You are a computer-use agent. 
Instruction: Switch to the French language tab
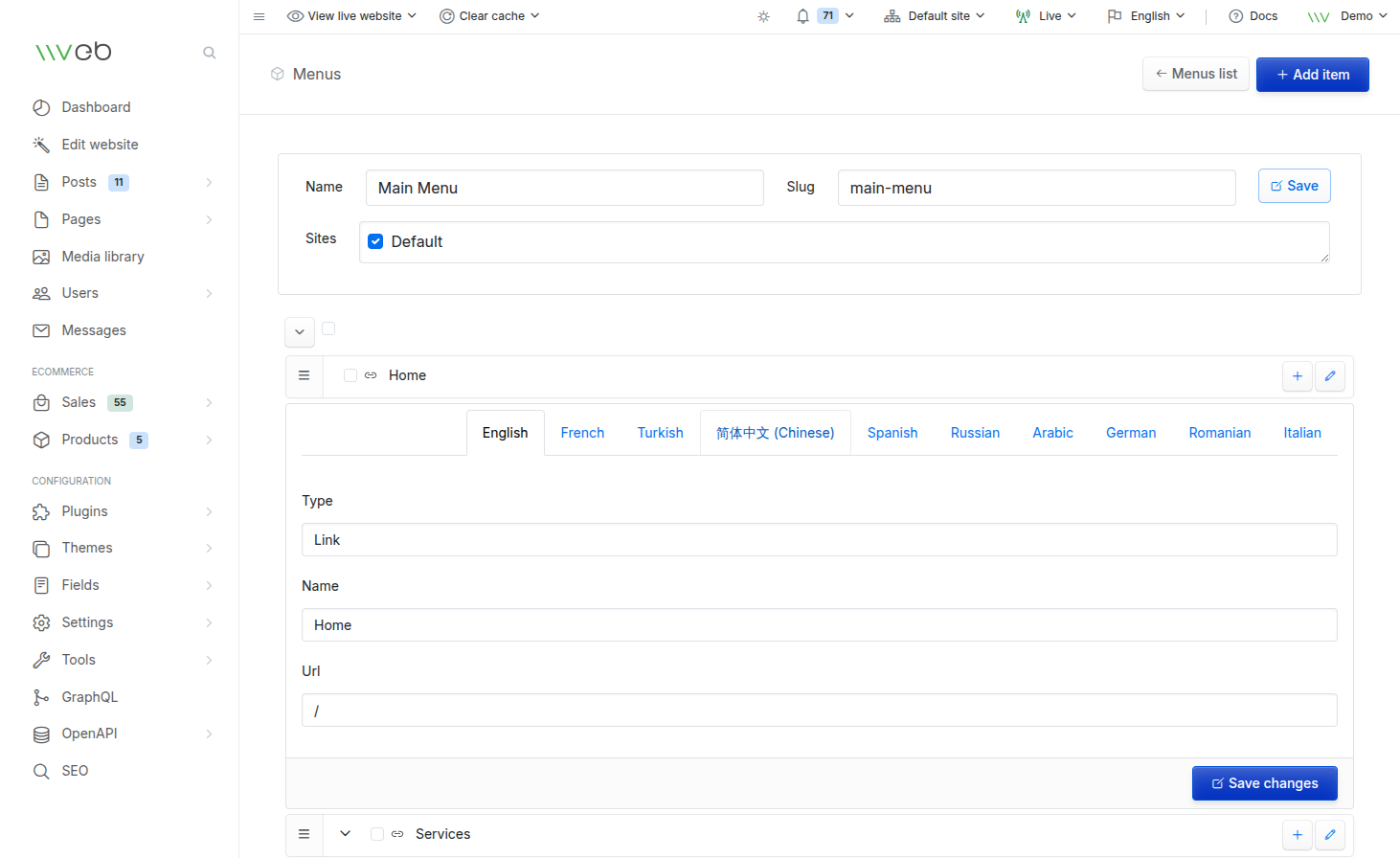click(x=582, y=433)
